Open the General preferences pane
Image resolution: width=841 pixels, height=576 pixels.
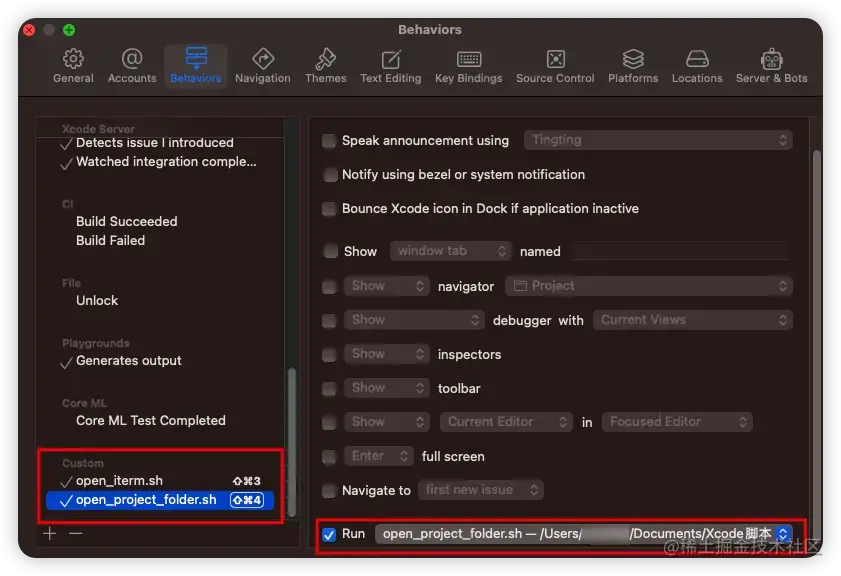coord(73,67)
